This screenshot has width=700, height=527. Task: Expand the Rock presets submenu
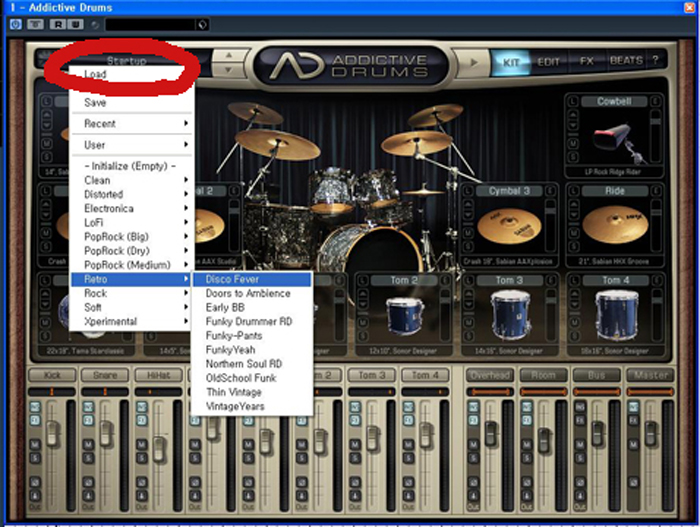[x=132, y=293]
